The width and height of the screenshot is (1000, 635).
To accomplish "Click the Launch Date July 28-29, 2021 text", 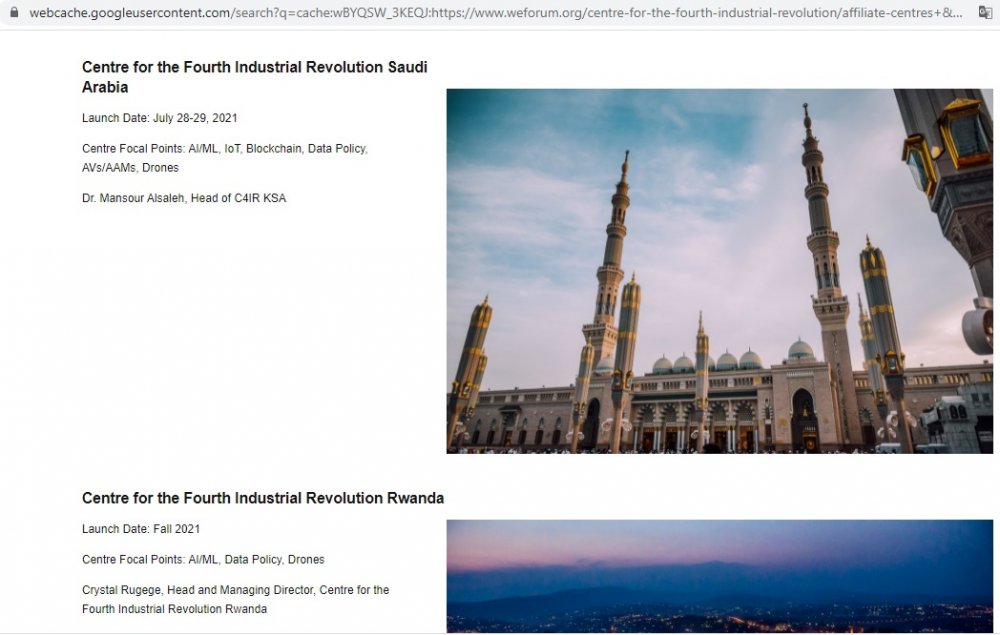I will coord(159,118).
